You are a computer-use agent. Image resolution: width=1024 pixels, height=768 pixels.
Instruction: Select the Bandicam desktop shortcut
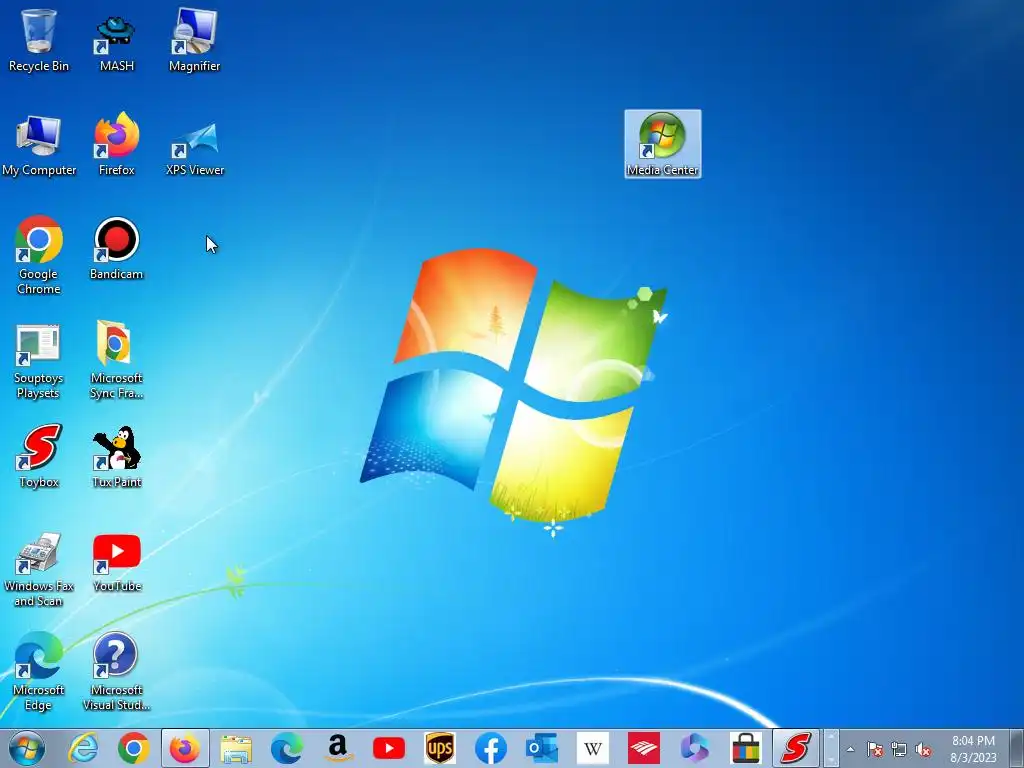pyautogui.click(x=116, y=248)
